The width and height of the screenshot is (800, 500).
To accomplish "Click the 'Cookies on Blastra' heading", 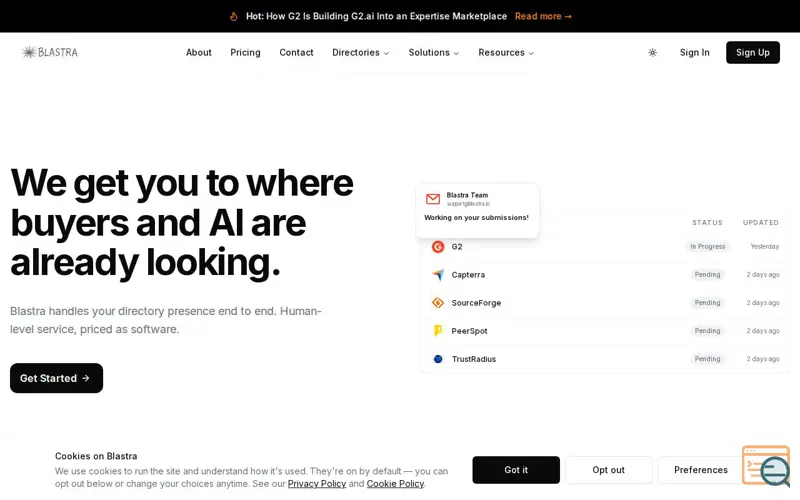I will [96, 456].
